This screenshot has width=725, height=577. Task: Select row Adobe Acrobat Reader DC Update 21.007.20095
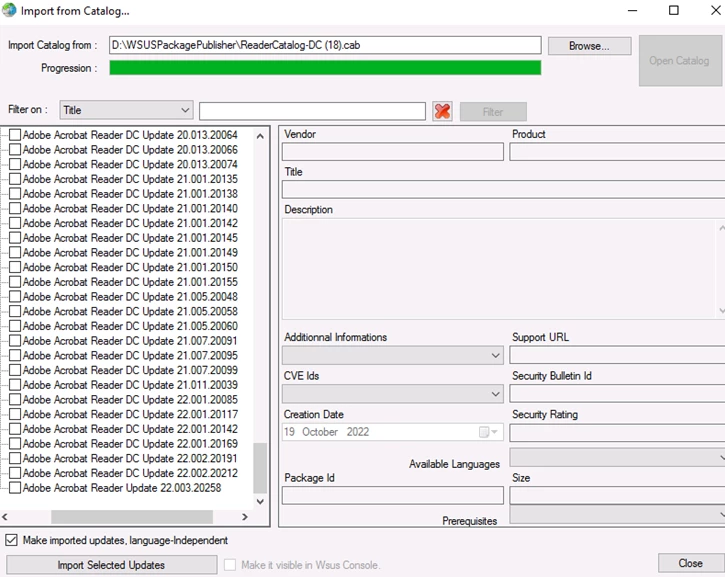(x=130, y=356)
